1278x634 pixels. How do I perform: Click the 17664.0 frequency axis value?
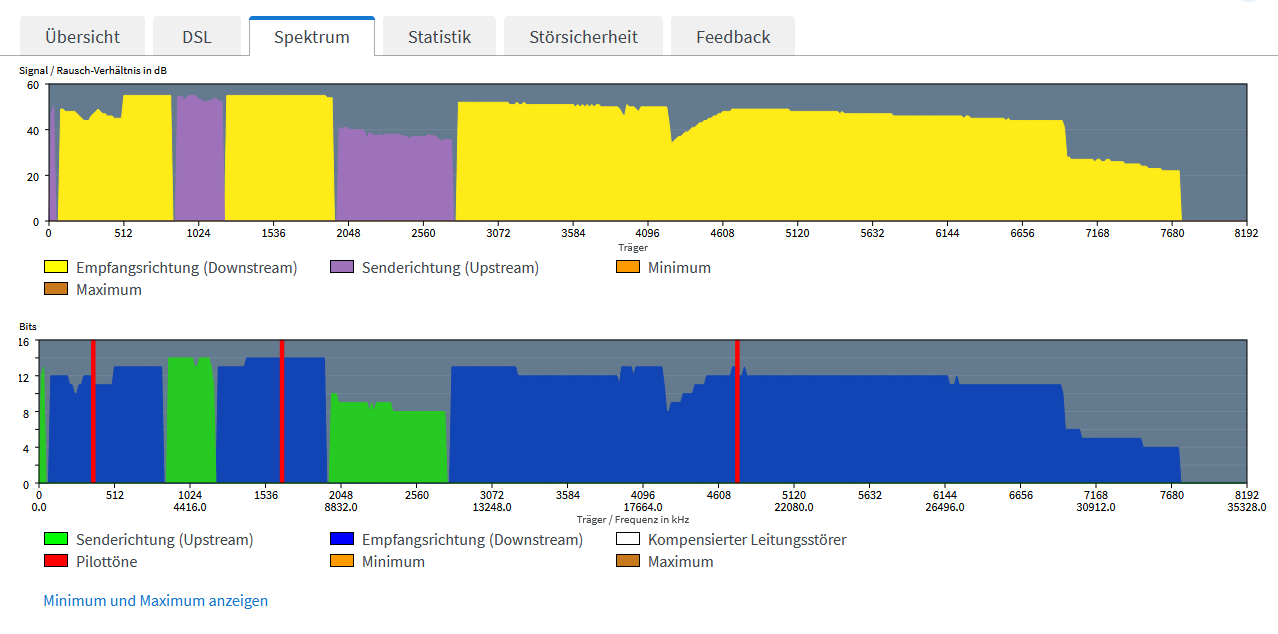pyautogui.click(x=643, y=507)
